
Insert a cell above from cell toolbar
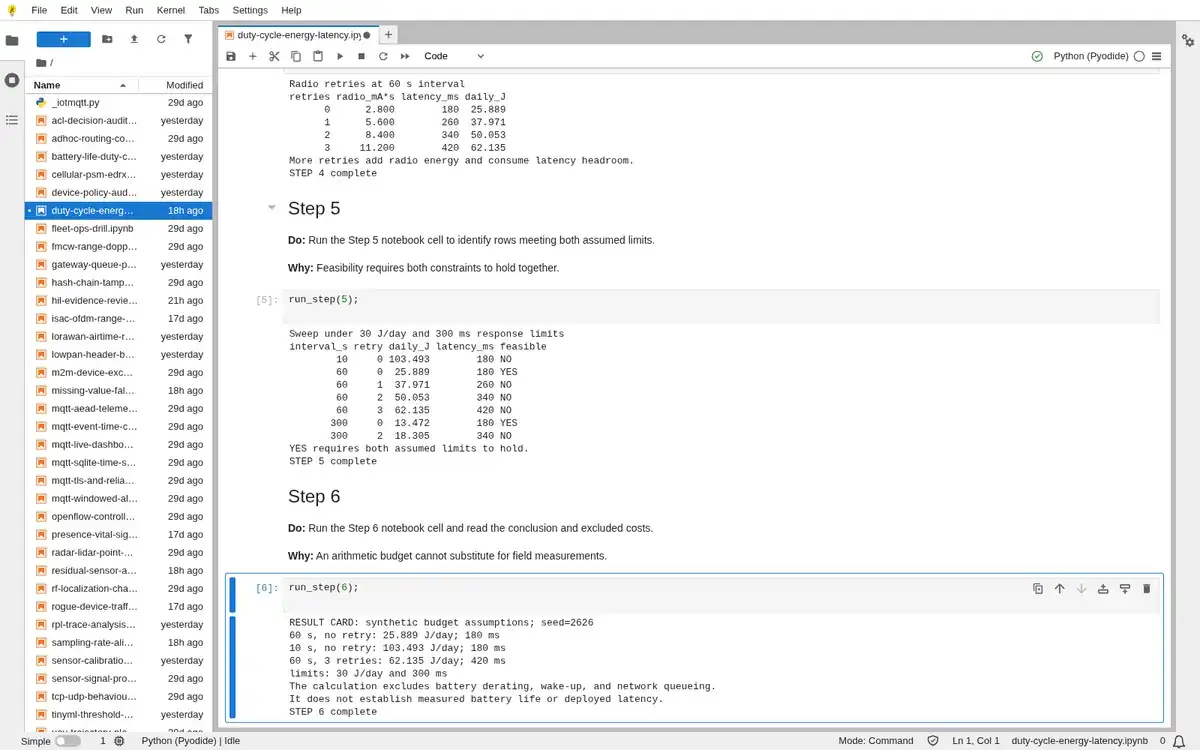click(1103, 588)
